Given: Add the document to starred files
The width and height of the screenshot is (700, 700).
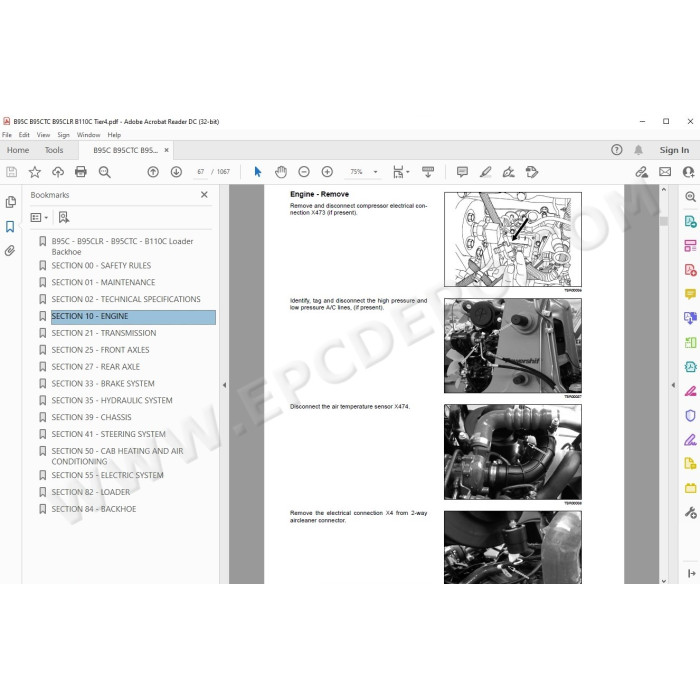Looking at the screenshot, I should tap(34, 172).
